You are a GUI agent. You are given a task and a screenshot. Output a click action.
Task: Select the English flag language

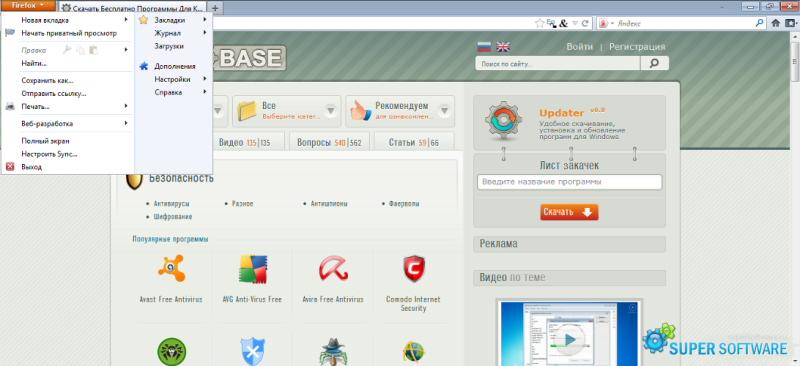503,47
